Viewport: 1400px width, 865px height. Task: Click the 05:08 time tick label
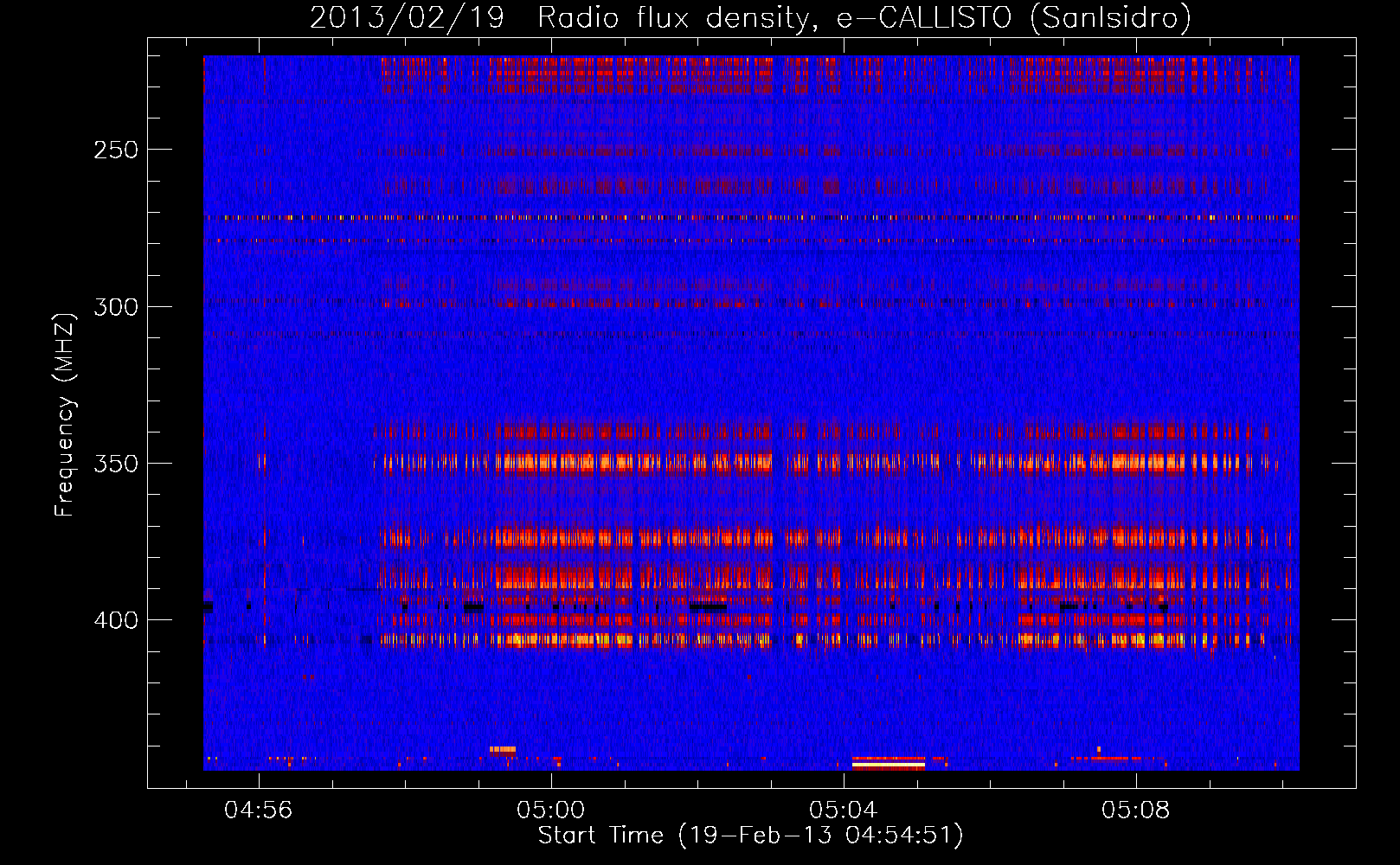pyautogui.click(x=1136, y=811)
